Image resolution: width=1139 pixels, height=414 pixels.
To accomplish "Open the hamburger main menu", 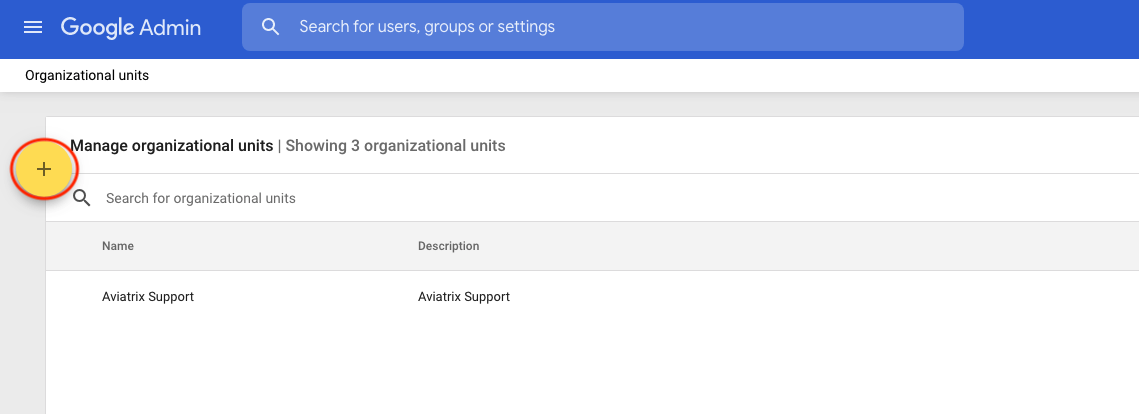I will click(x=33, y=27).
